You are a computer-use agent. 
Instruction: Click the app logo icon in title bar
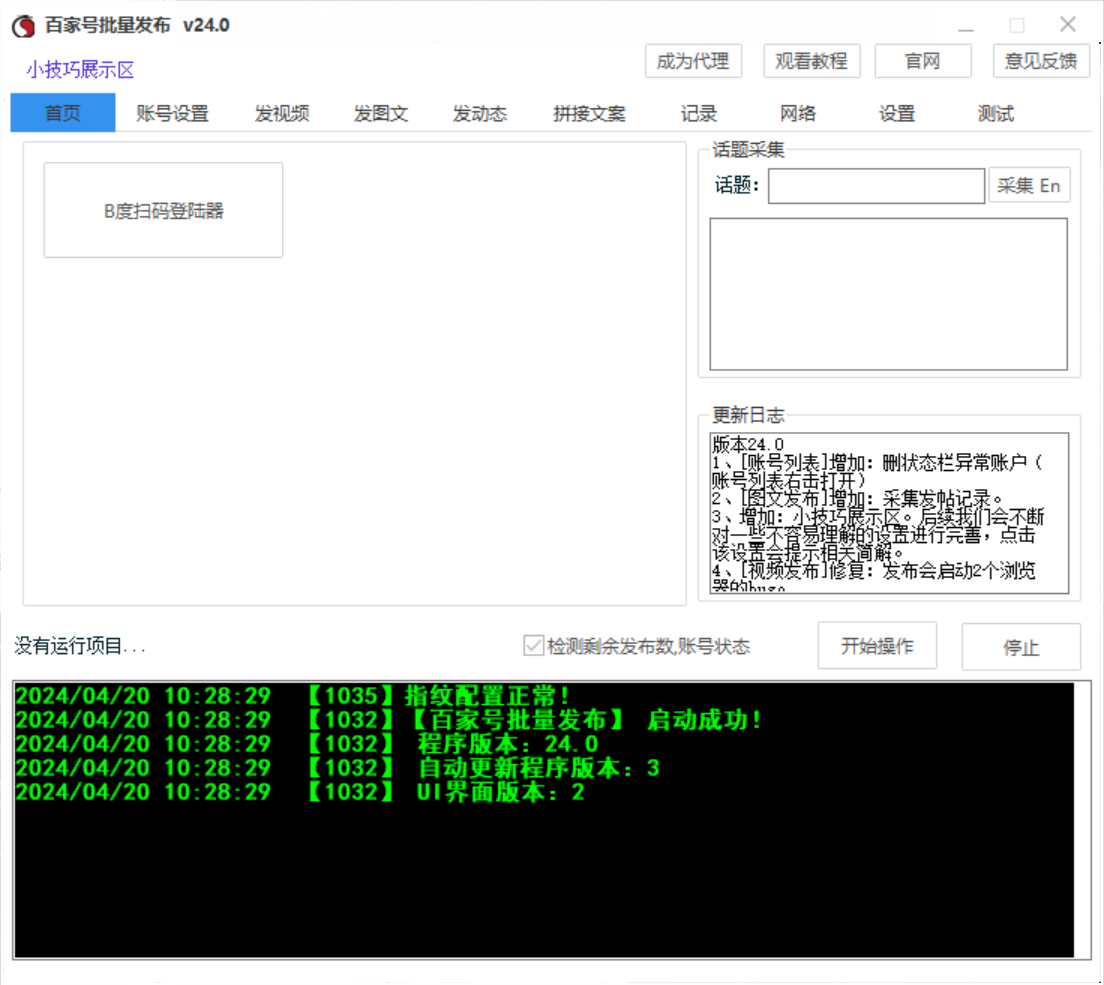pyautogui.click(x=23, y=26)
